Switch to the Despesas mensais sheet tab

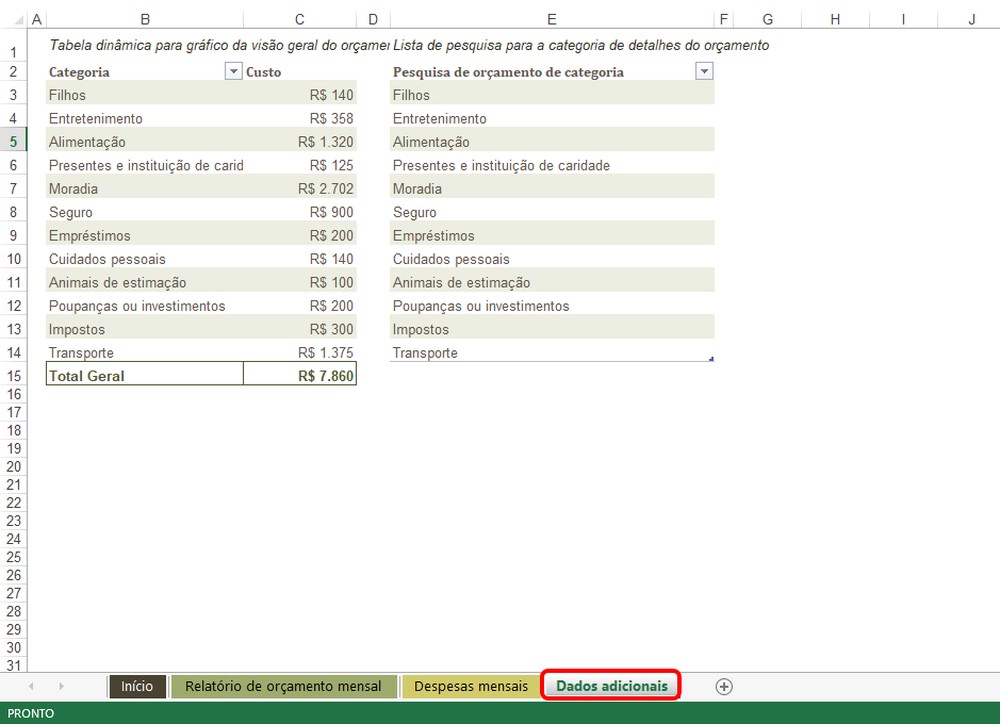[470, 686]
